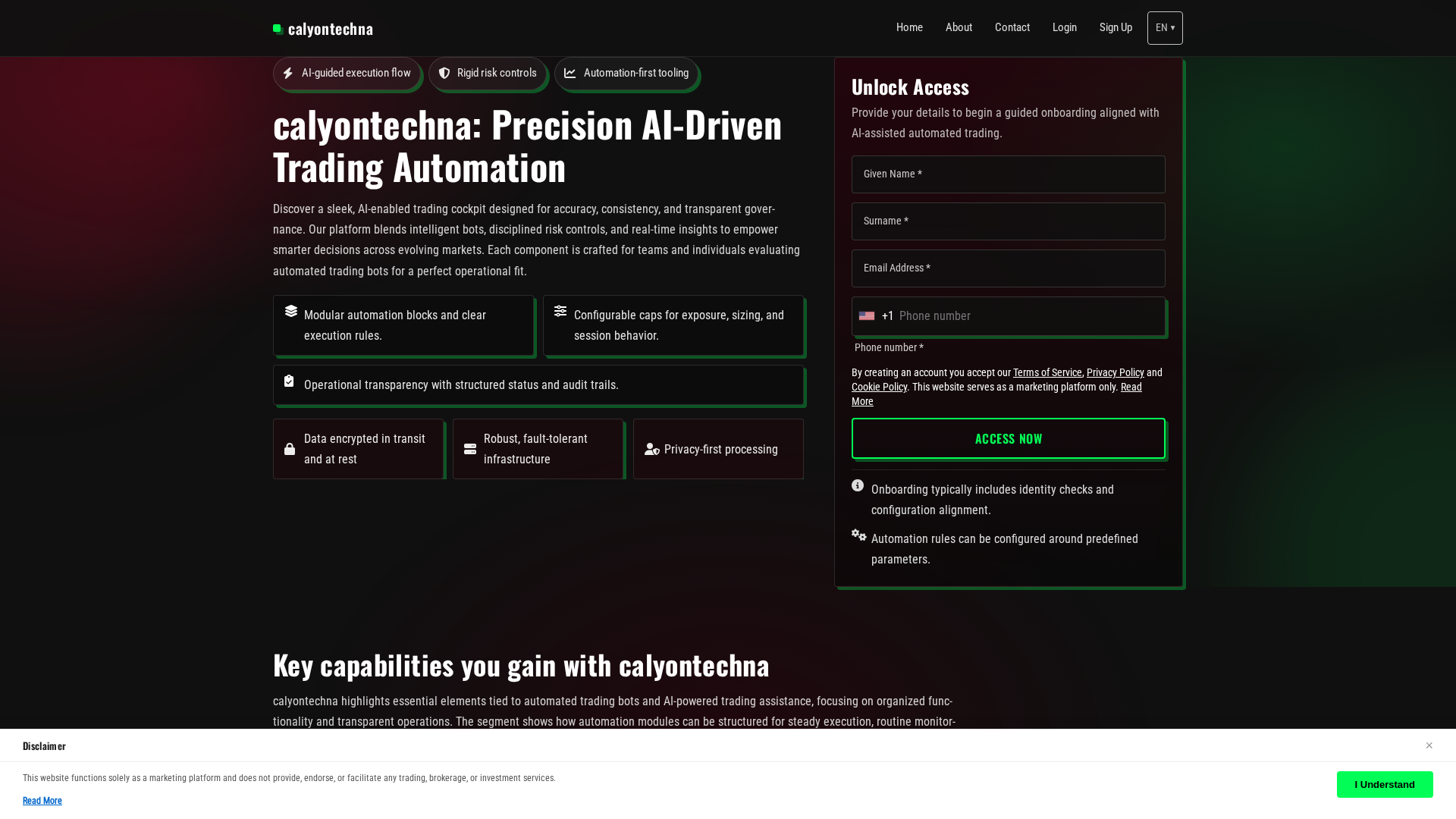Open Read More link in the Disclaimer banner
Viewport: 1456px width, 819px height.
42,801
